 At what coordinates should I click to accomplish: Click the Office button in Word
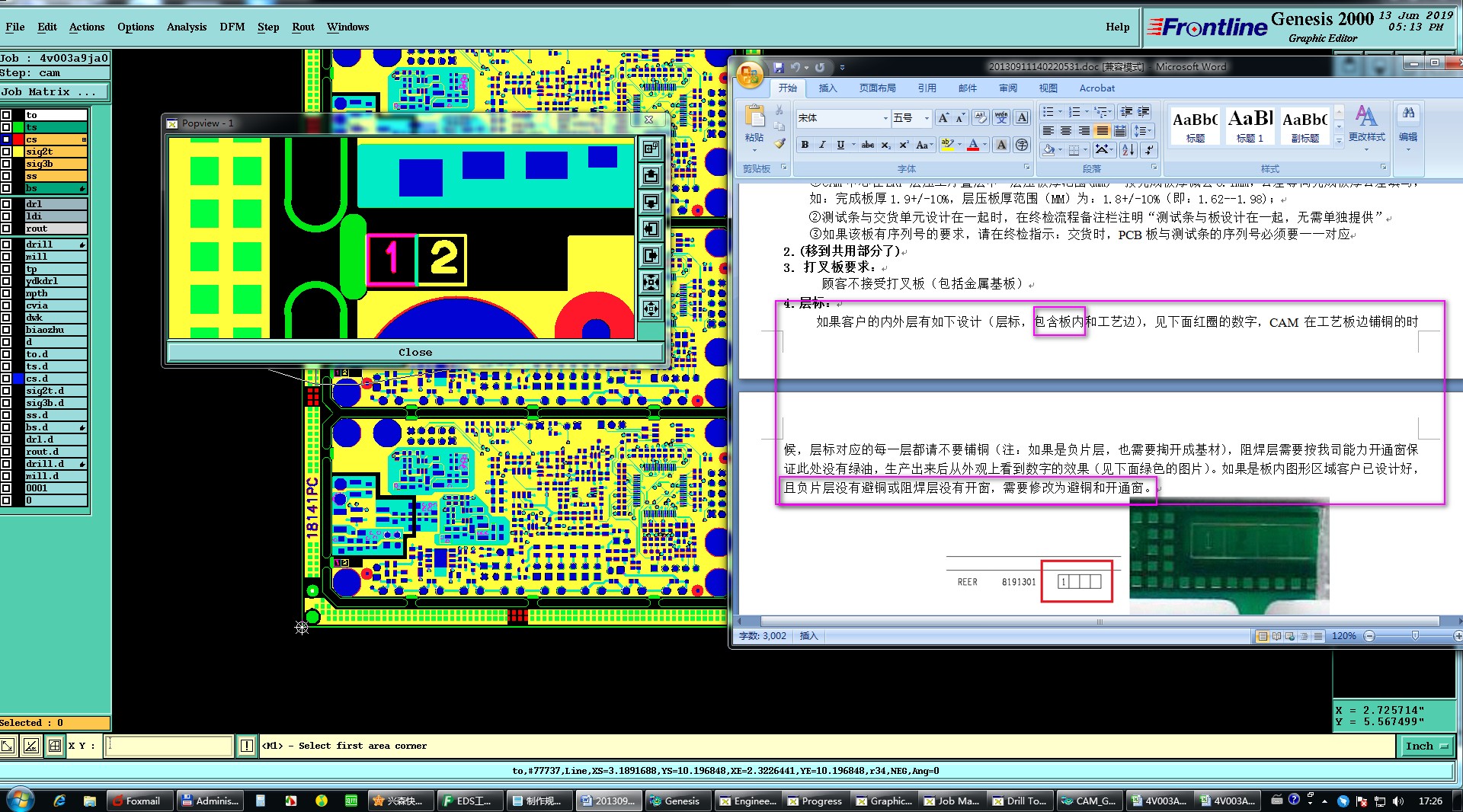click(x=750, y=75)
